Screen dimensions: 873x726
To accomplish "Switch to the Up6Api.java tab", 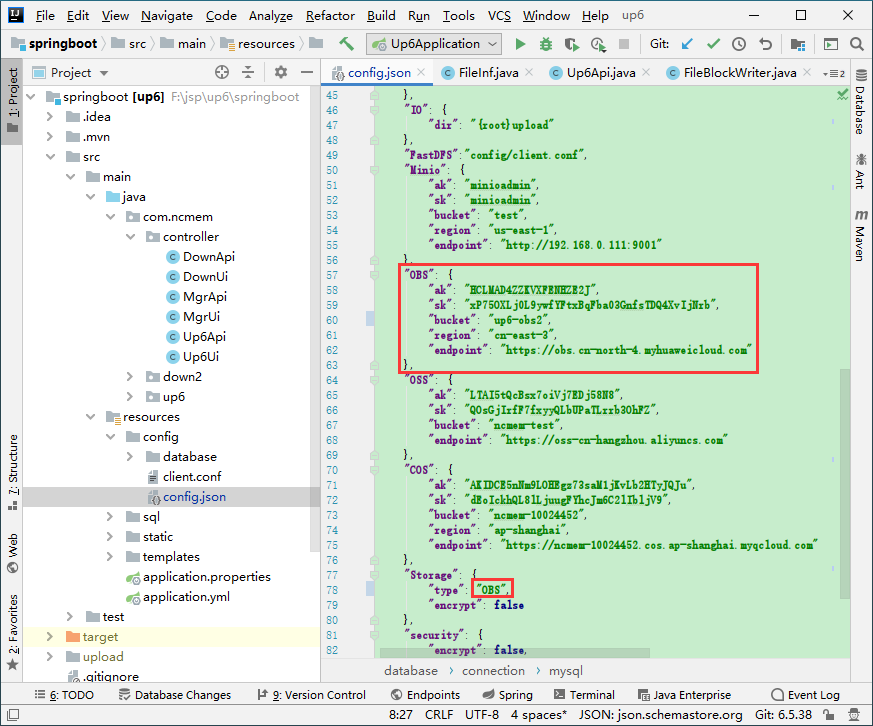I will 600,73.
